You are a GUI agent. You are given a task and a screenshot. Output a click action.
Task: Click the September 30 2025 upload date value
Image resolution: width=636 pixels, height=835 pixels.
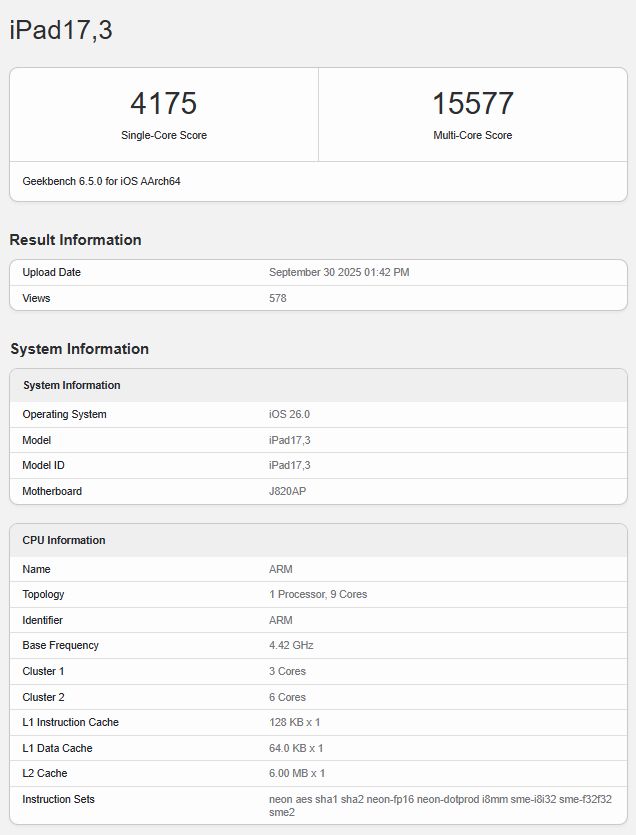pyautogui.click(x=339, y=272)
